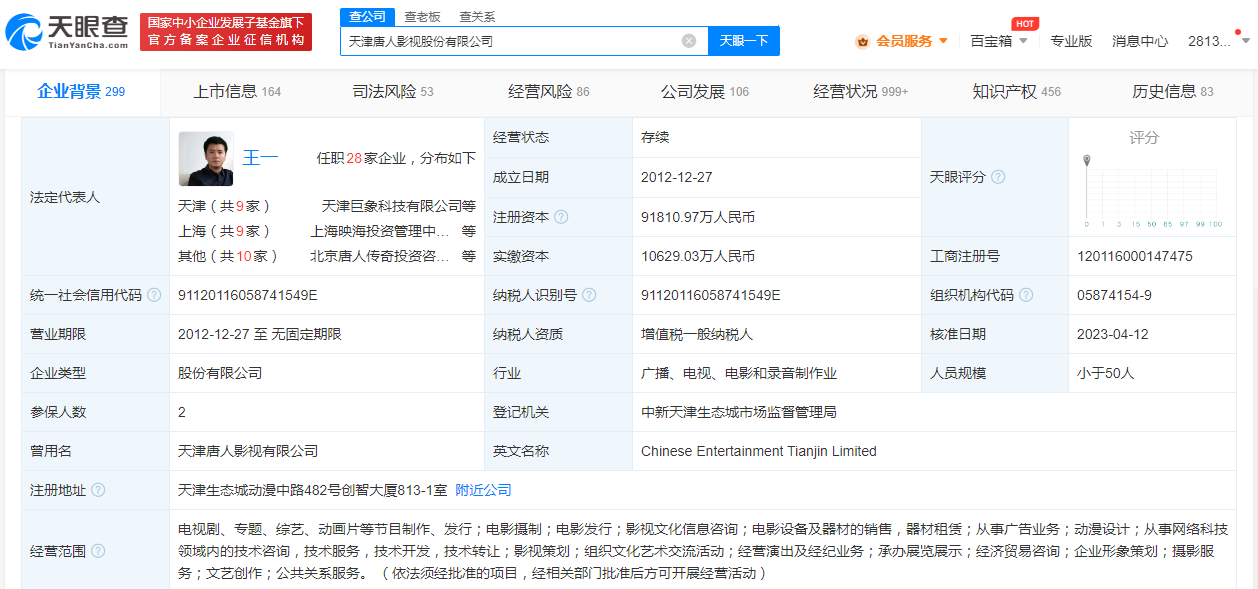This screenshot has height=589, width=1258.
Task: Click registered capital 91810.97万人民币
Action: click(x=698, y=217)
